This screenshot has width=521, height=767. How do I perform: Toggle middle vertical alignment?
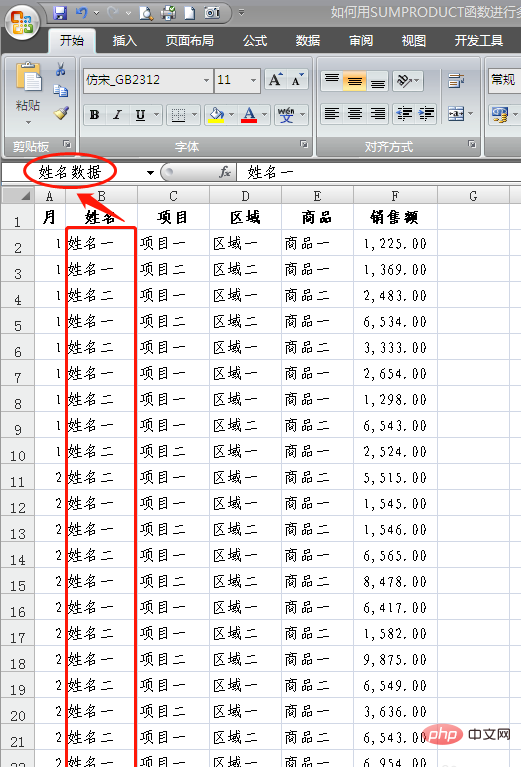(355, 80)
